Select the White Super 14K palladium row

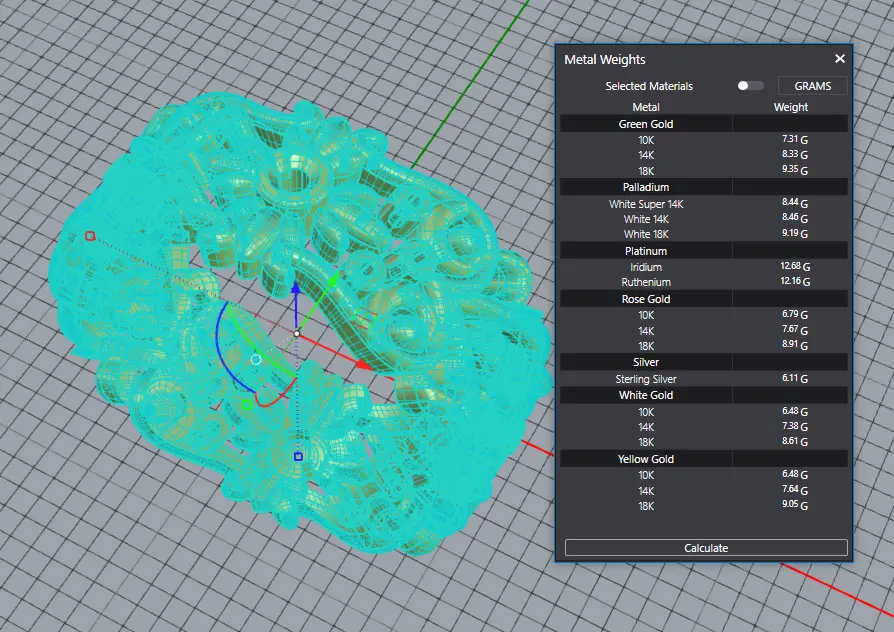(646, 204)
